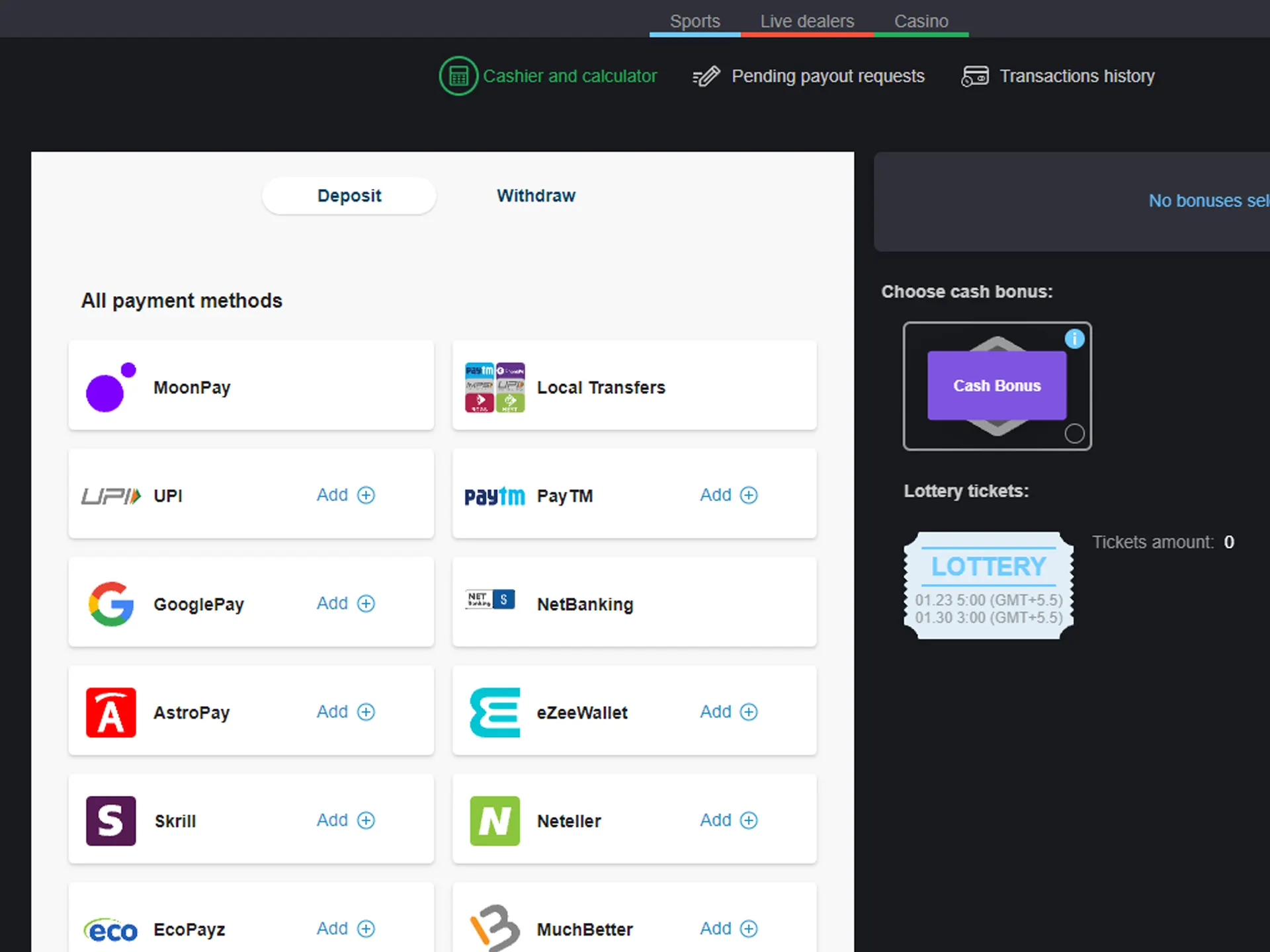Screen dimensions: 1270x952
Task: Click Add link for PayTM
Action: point(716,495)
